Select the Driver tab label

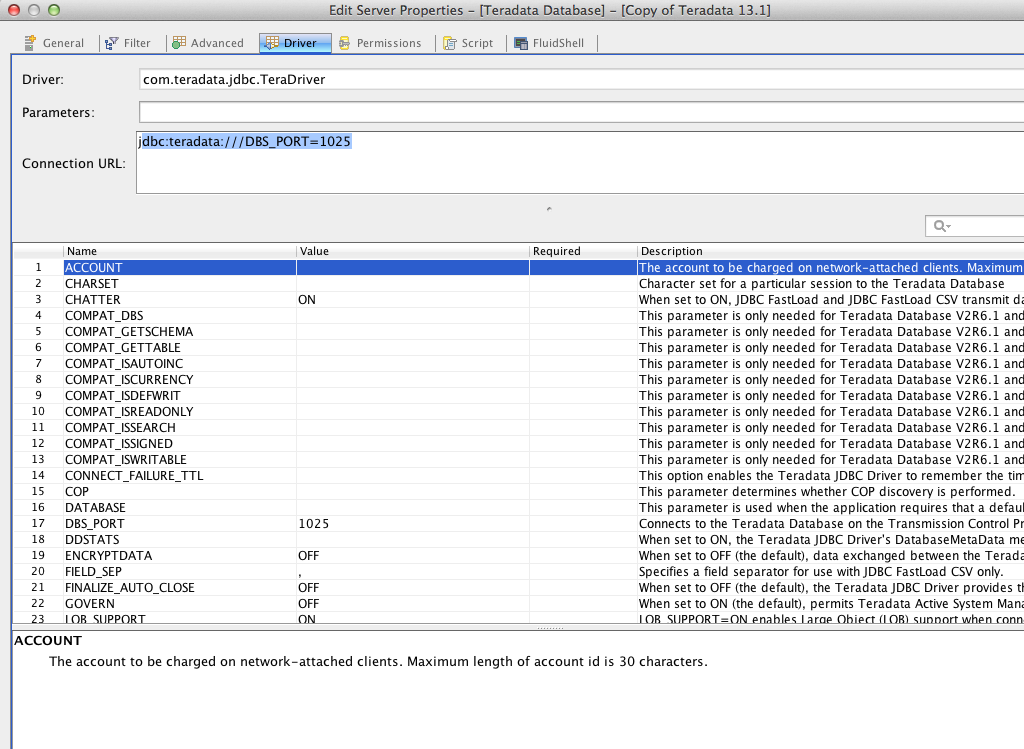pyautogui.click(x=300, y=43)
